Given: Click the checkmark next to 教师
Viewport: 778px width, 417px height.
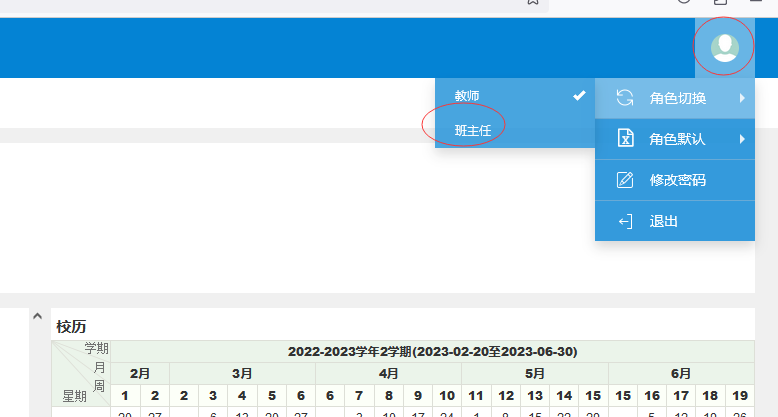Looking at the screenshot, I should tap(578, 96).
